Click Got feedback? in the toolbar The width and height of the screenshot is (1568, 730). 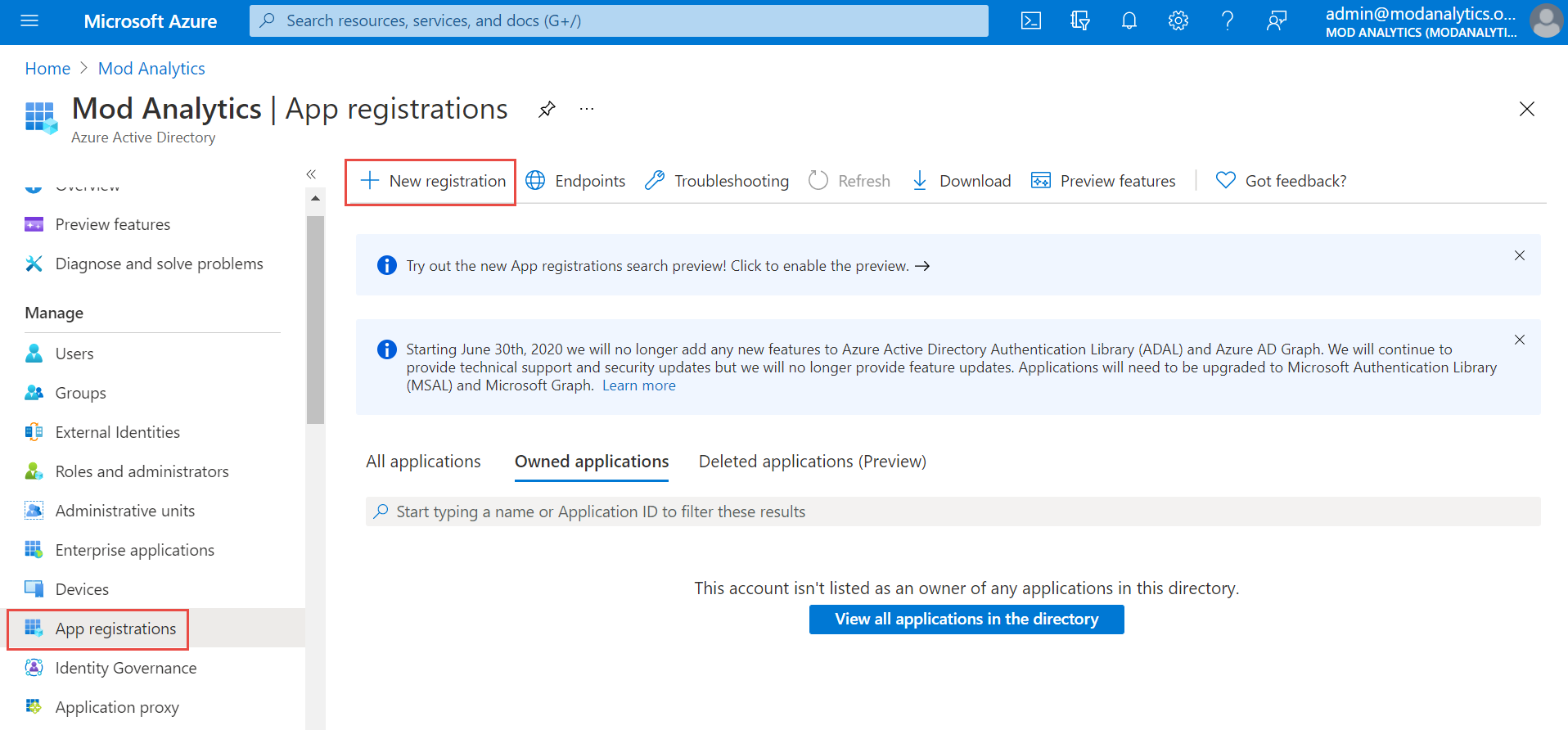(x=1282, y=181)
